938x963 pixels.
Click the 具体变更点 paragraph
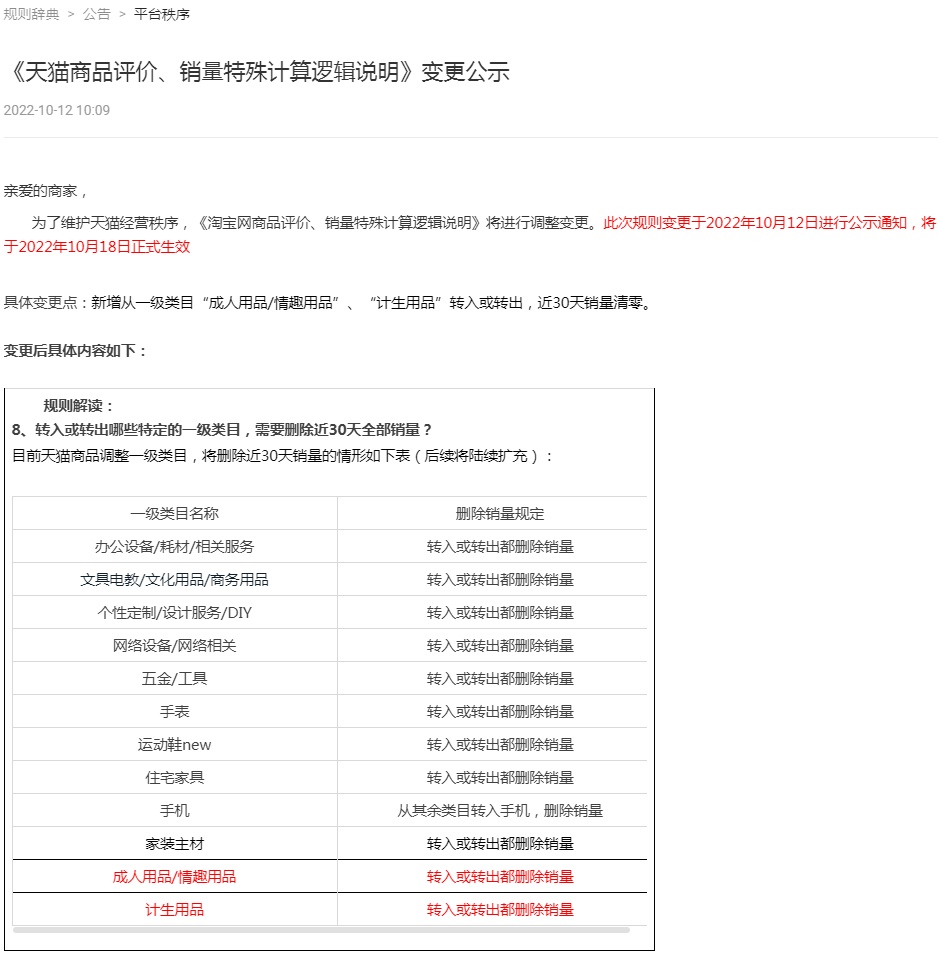click(328, 303)
